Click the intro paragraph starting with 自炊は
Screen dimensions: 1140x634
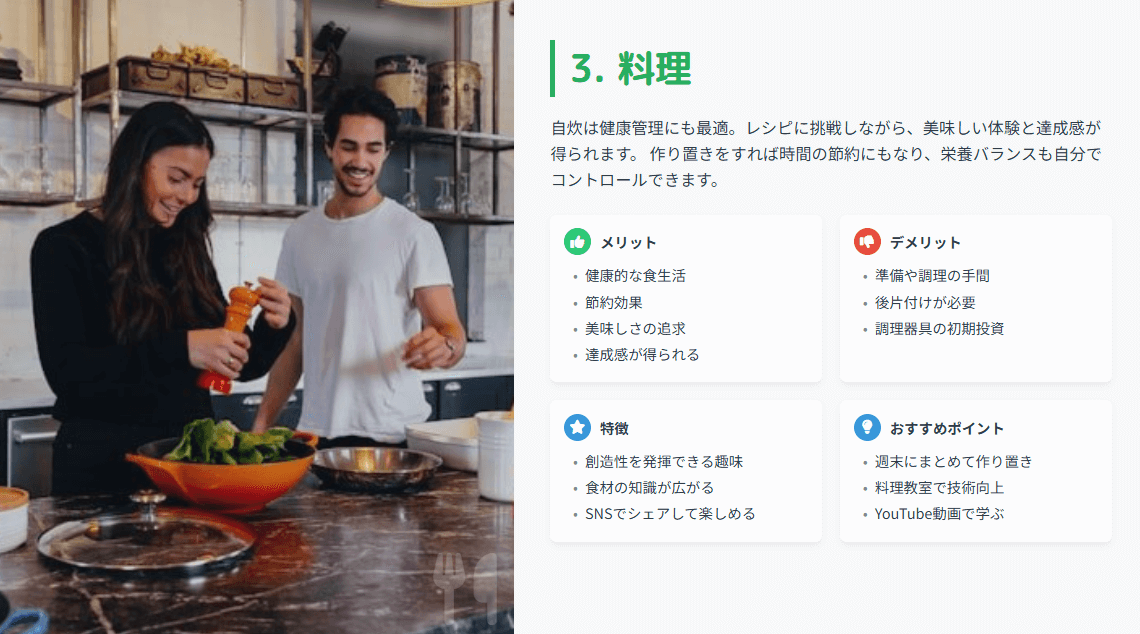coord(826,154)
